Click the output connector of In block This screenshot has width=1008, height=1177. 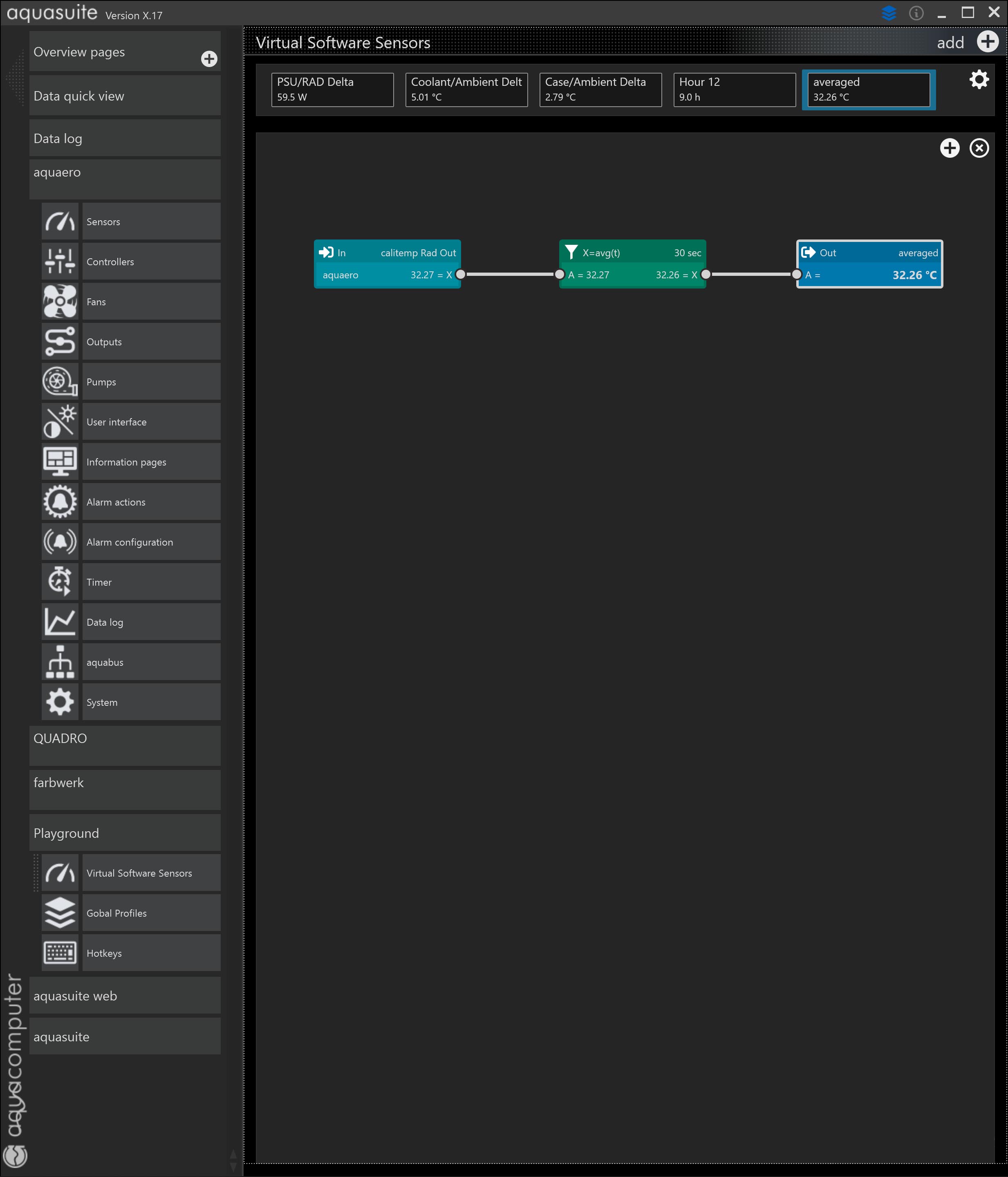click(x=461, y=274)
